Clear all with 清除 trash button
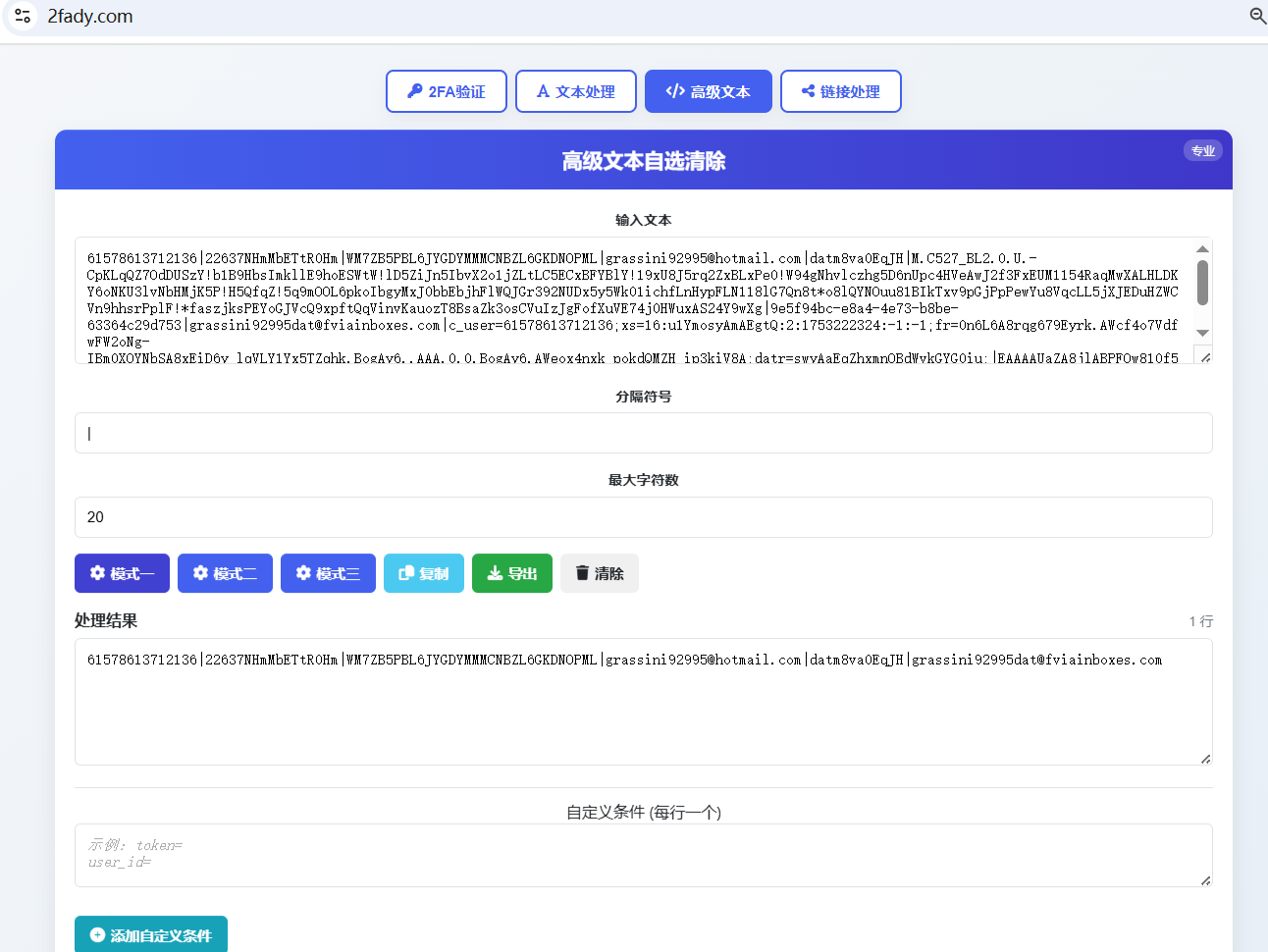The image size is (1268, 952). click(599, 573)
